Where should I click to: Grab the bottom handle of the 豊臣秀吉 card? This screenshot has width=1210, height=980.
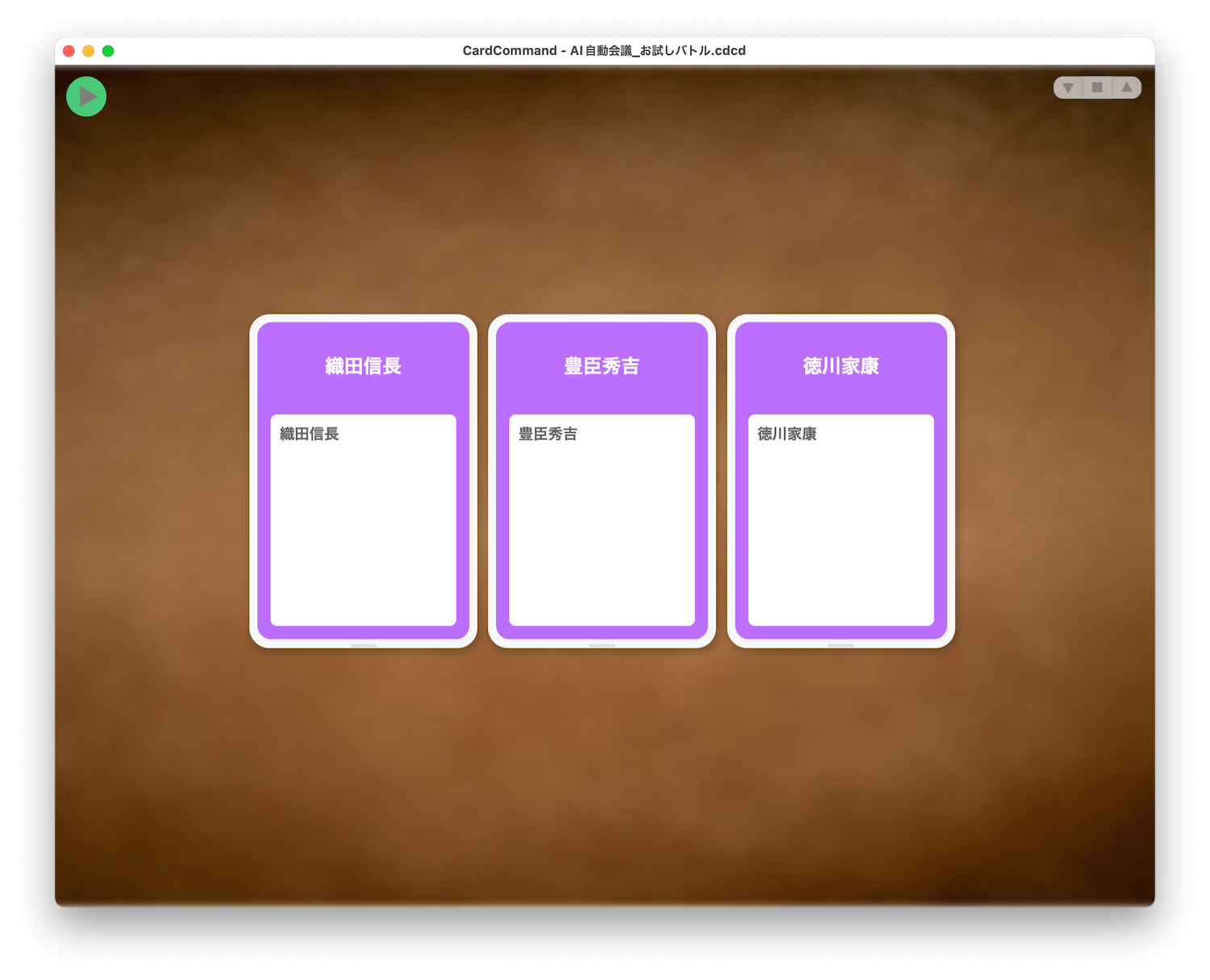[602, 645]
